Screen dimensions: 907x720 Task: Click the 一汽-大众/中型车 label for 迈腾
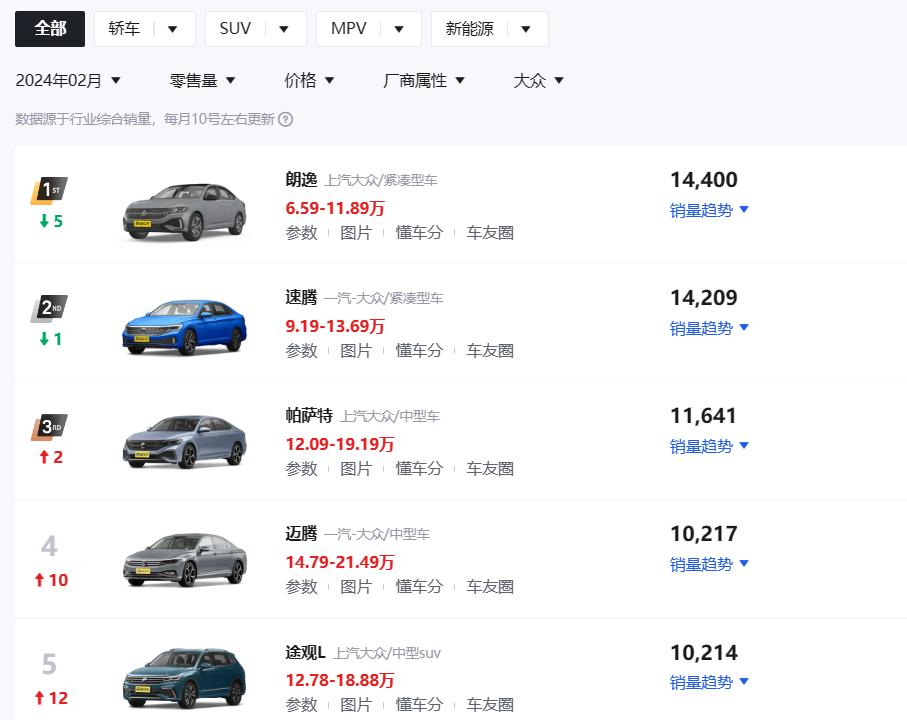click(377, 534)
